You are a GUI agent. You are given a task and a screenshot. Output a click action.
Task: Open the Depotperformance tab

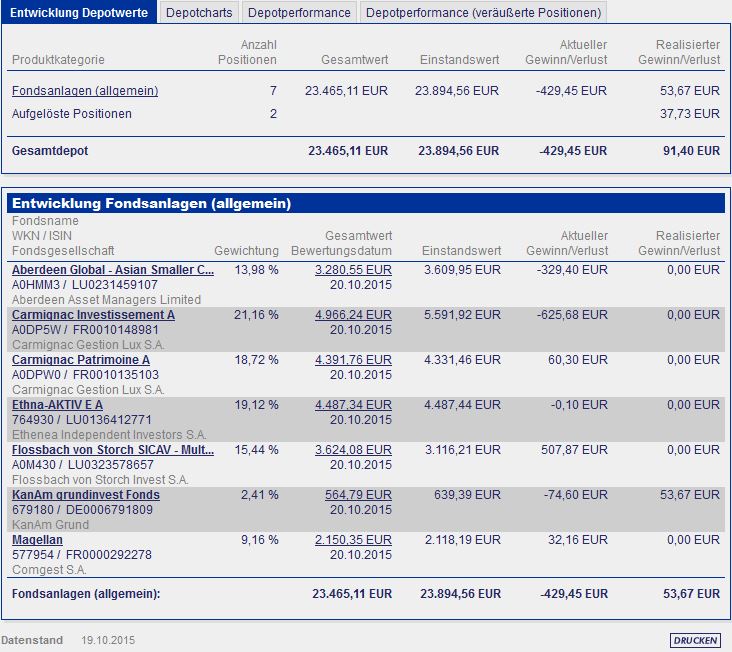[299, 13]
